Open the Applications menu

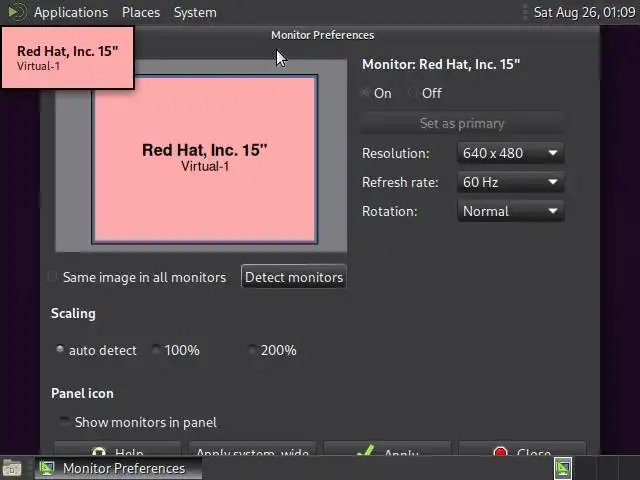(71, 12)
